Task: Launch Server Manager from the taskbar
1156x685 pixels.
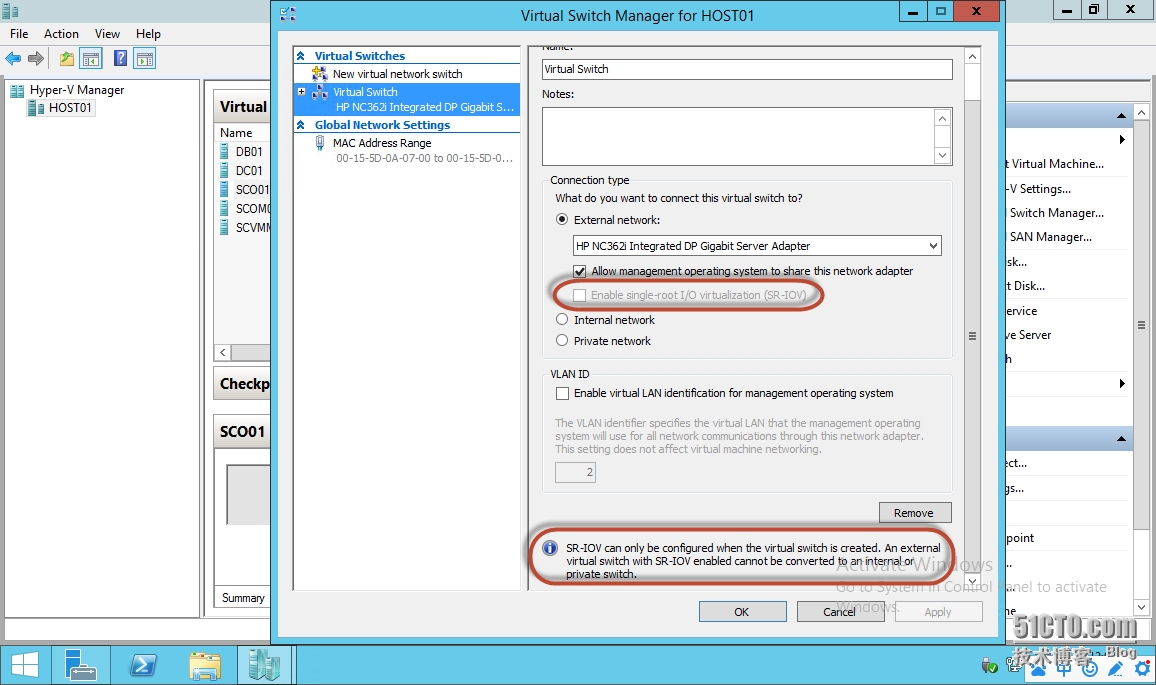Action: pyautogui.click(x=80, y=666)
